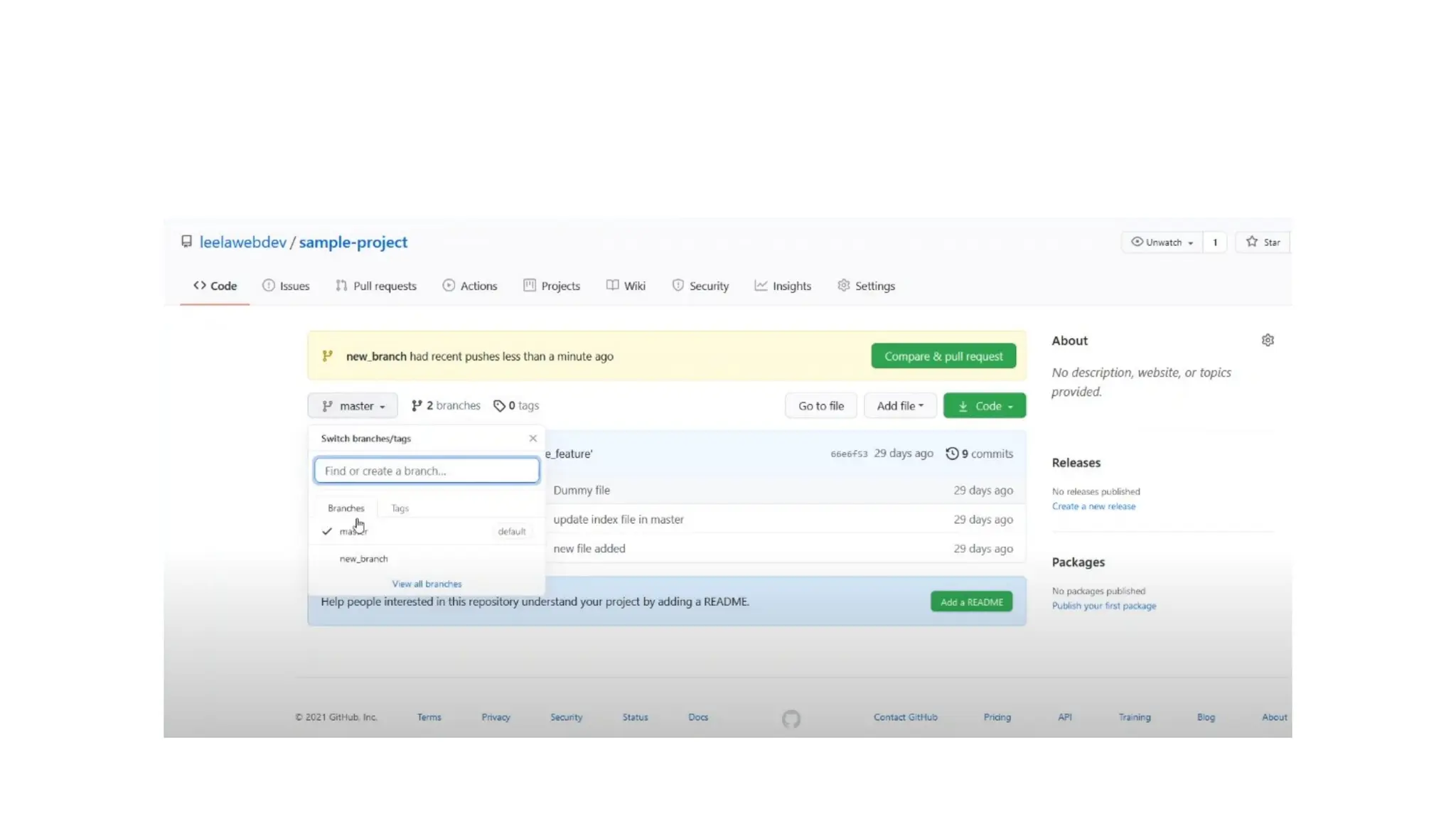
Task: Open the Pull requests tab
Action: click(x=376, y=286)
